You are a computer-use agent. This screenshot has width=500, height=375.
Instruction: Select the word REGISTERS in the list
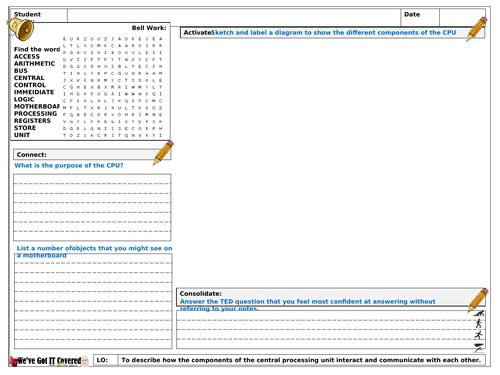coord(32,121)
